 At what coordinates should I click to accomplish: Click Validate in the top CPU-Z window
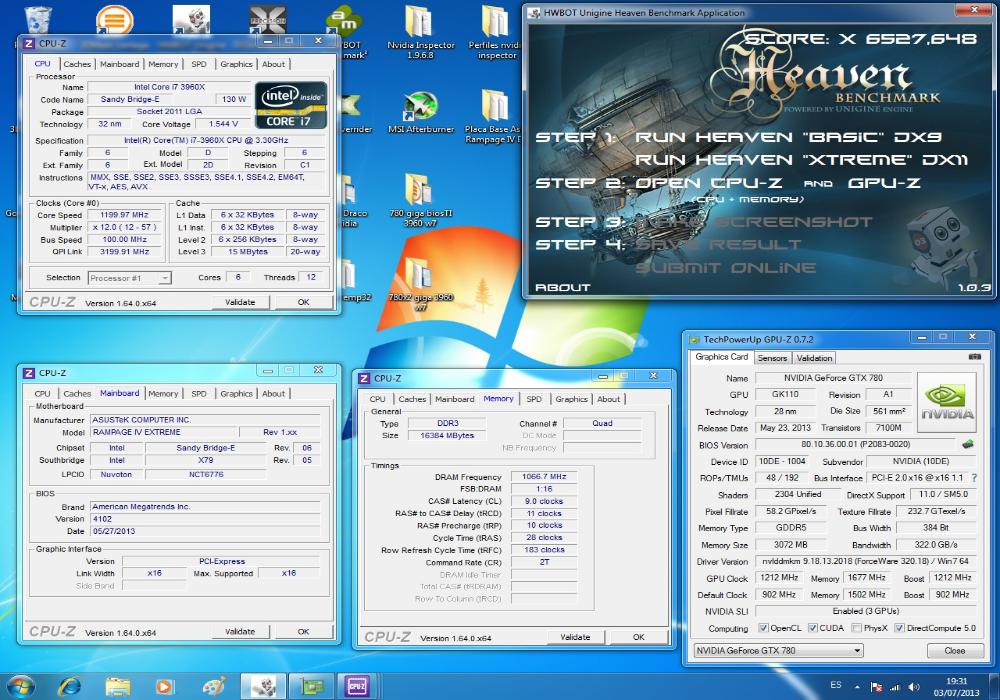click(x=240, y=302)
